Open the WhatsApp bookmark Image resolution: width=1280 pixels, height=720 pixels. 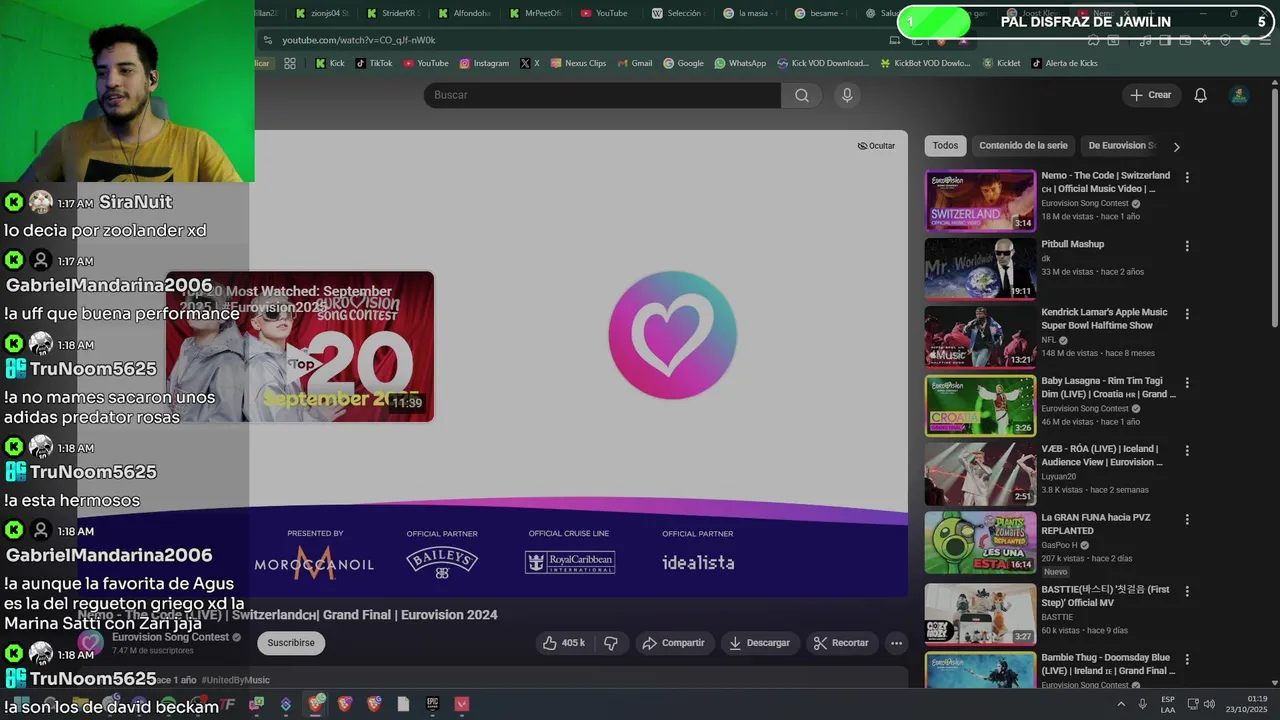coord(740,63)
